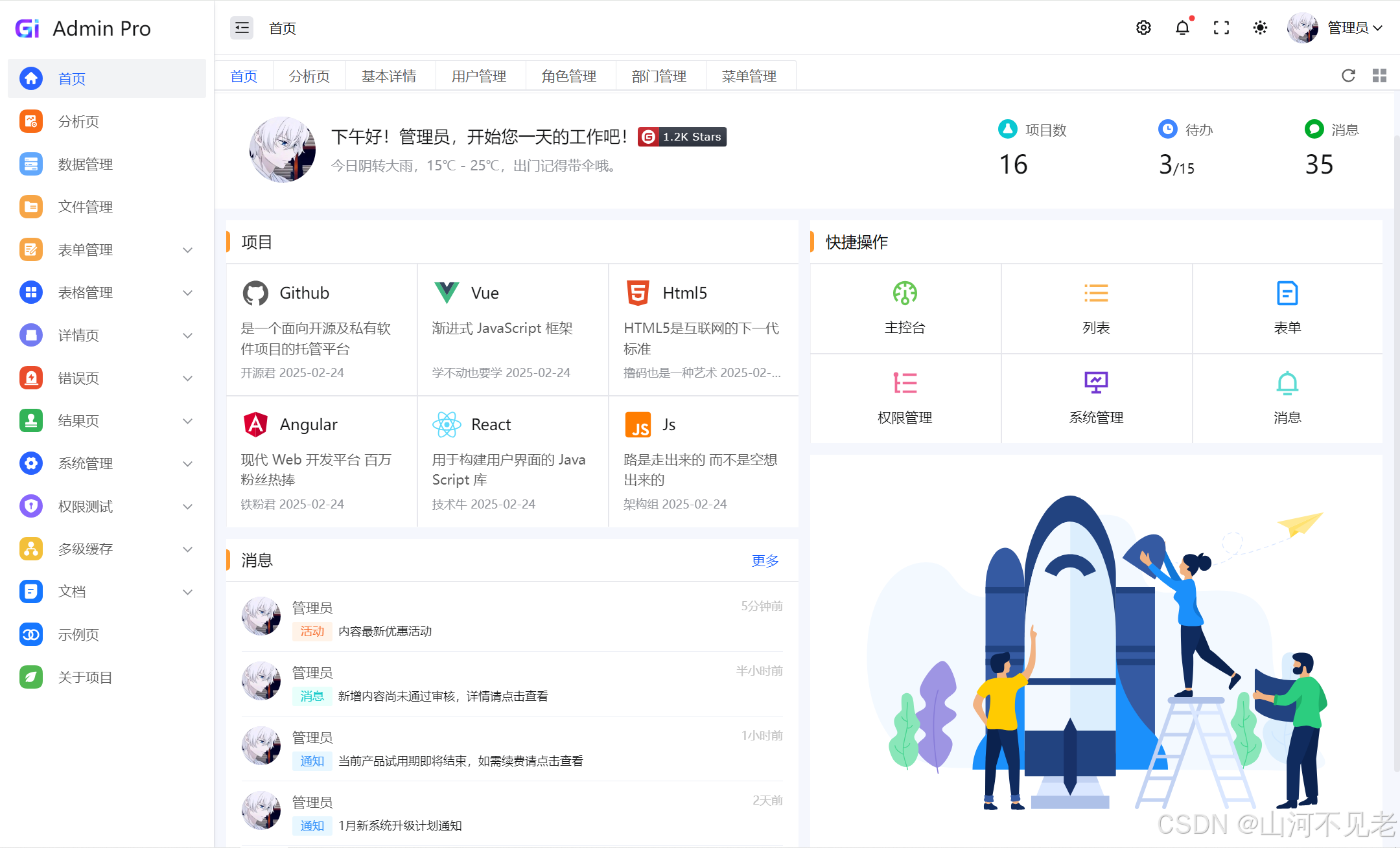The height and width of the screenshot is (848, 1400).
Task: Open the Vue project card
Action: [x=513, y=330]
